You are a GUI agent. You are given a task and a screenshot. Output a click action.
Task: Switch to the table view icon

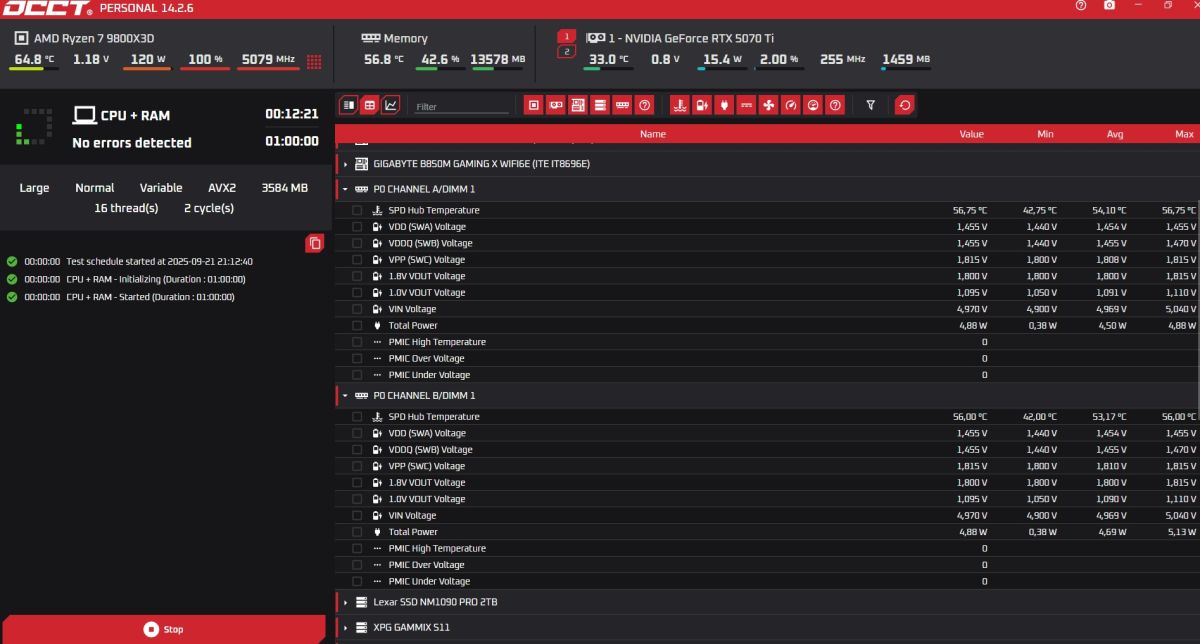click(x=369, y=105)
